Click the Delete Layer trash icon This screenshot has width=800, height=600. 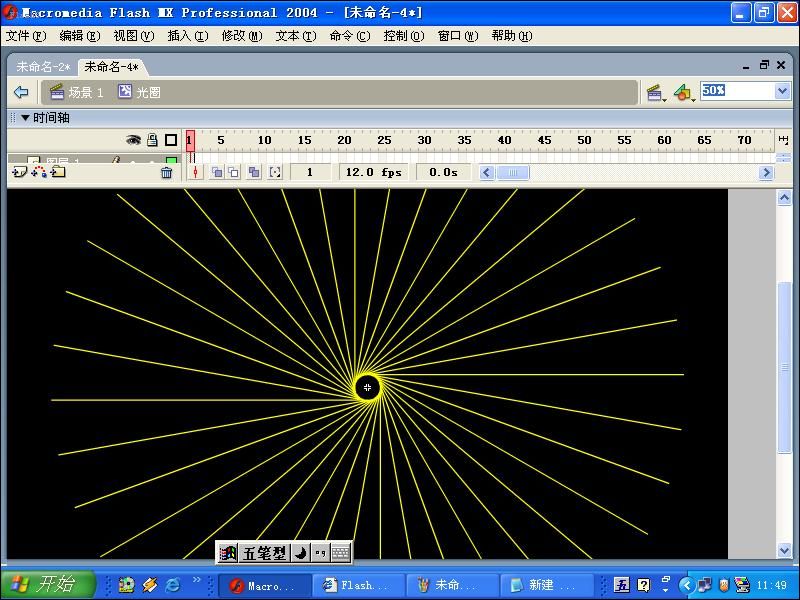tap(166, 173)
